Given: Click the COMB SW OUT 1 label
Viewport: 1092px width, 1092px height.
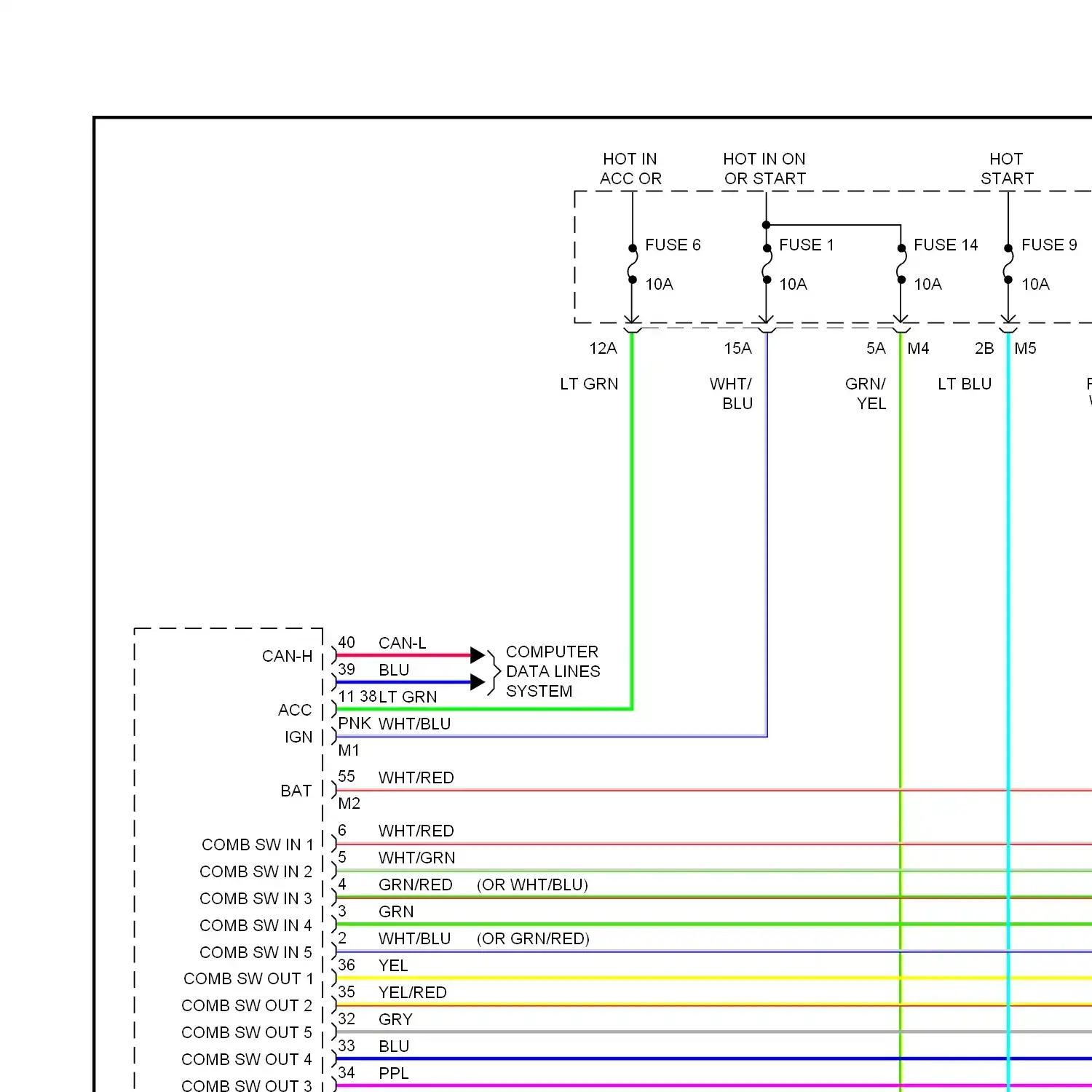Looking at the screenshot, I should click(x=248, y=978).
